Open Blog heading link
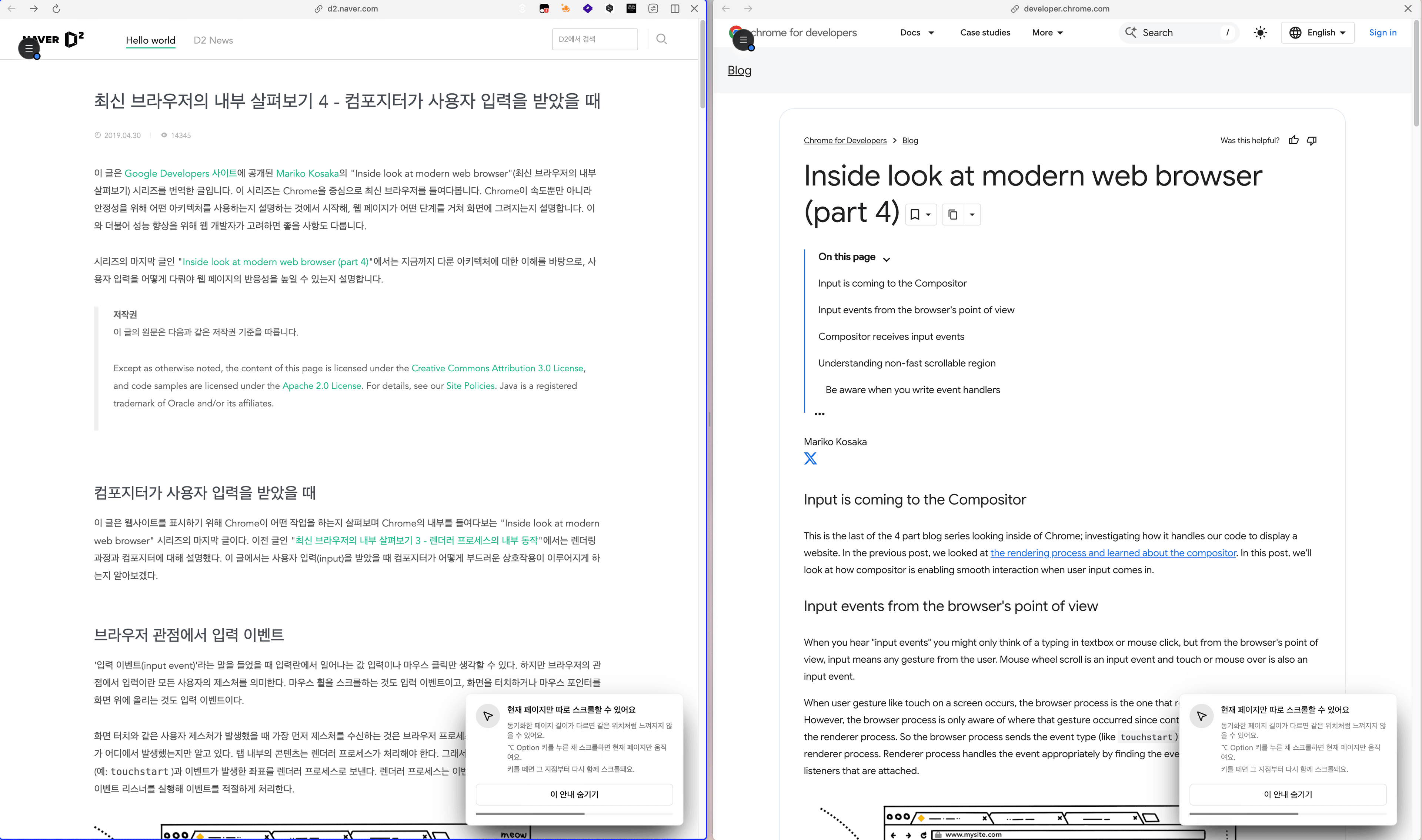1422x840 pixels. [x=739, y=71]
